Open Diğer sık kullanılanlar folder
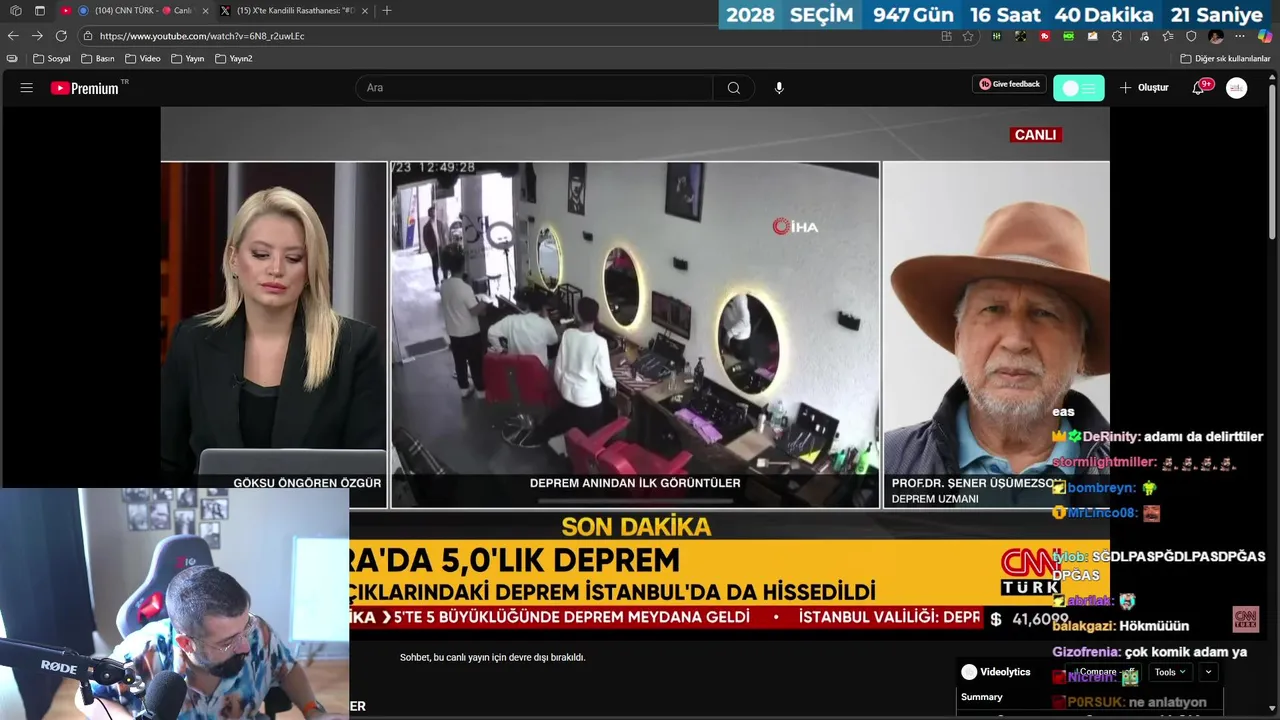 click(1225, 59)
